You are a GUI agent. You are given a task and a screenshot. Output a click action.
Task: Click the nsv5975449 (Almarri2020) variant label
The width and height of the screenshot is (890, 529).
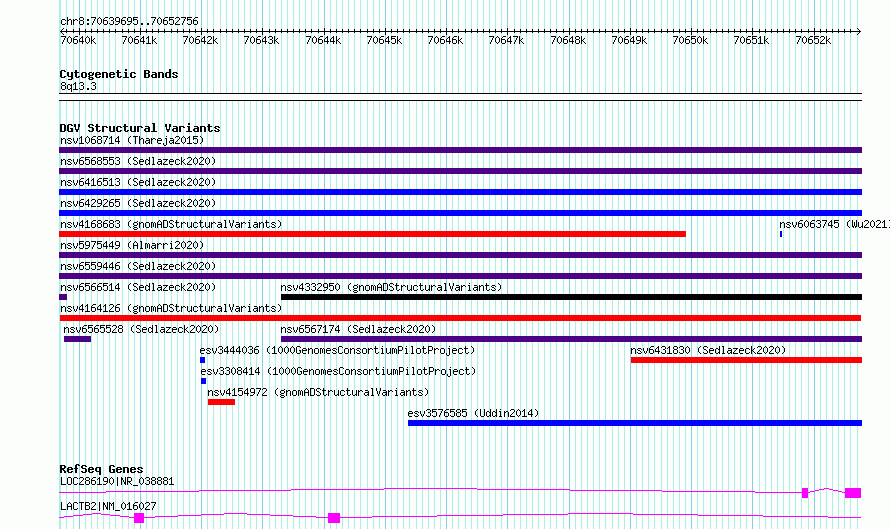pyautogui.click(x=132, y=245)
